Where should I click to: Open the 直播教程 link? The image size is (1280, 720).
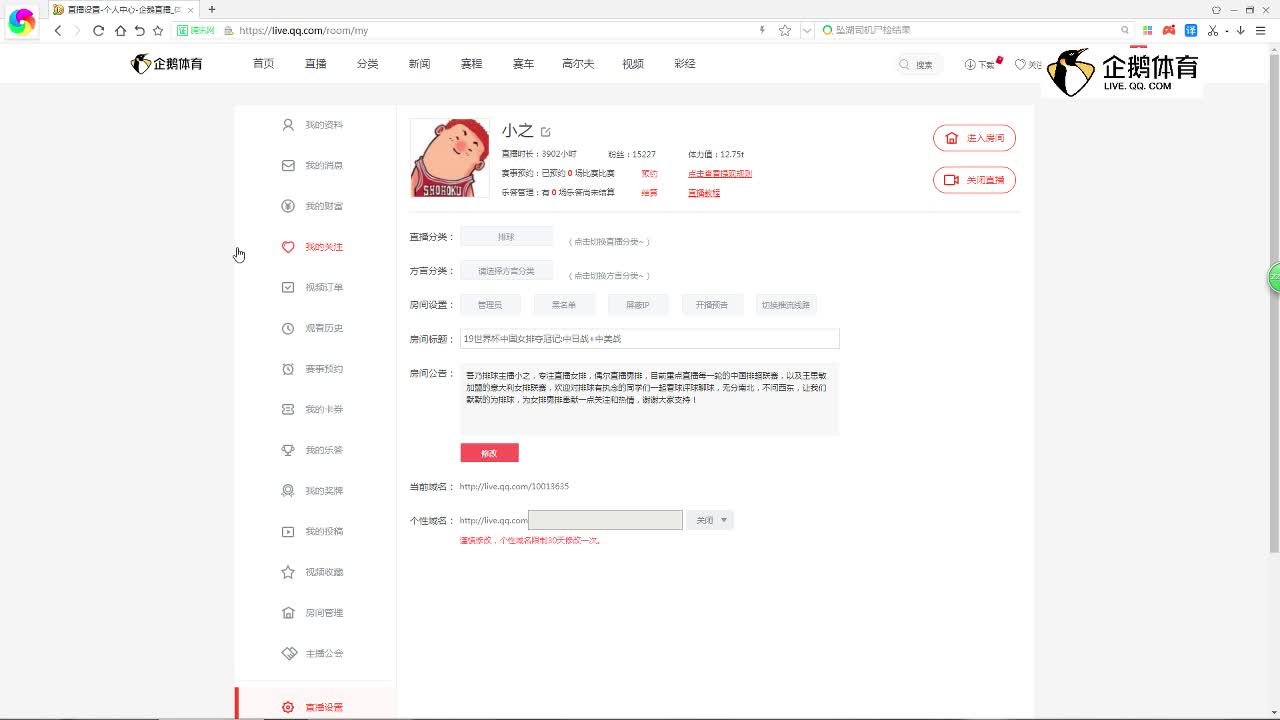(x=704, y=193)
